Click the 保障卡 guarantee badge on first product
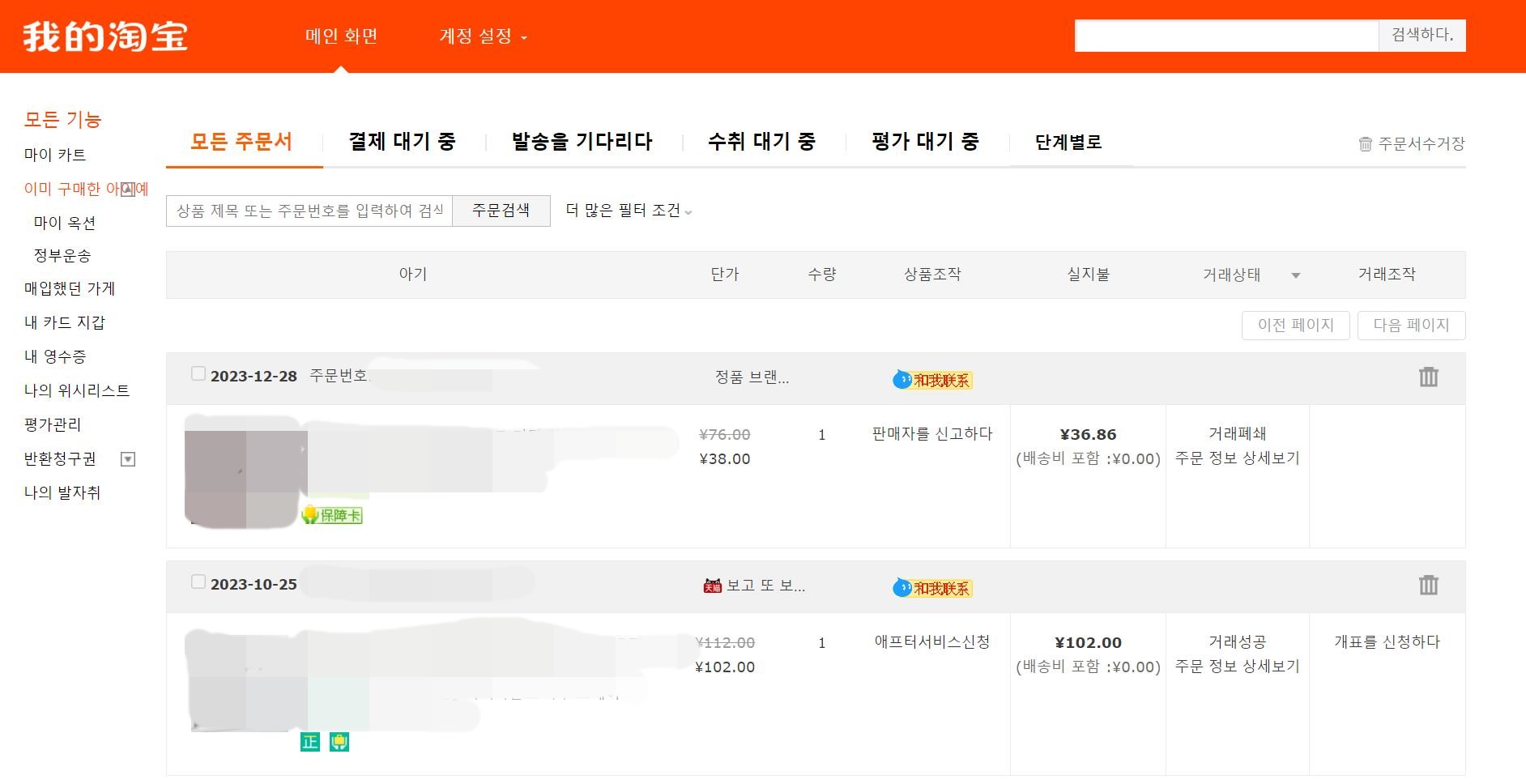1526x784 pixels. [332, 515]
